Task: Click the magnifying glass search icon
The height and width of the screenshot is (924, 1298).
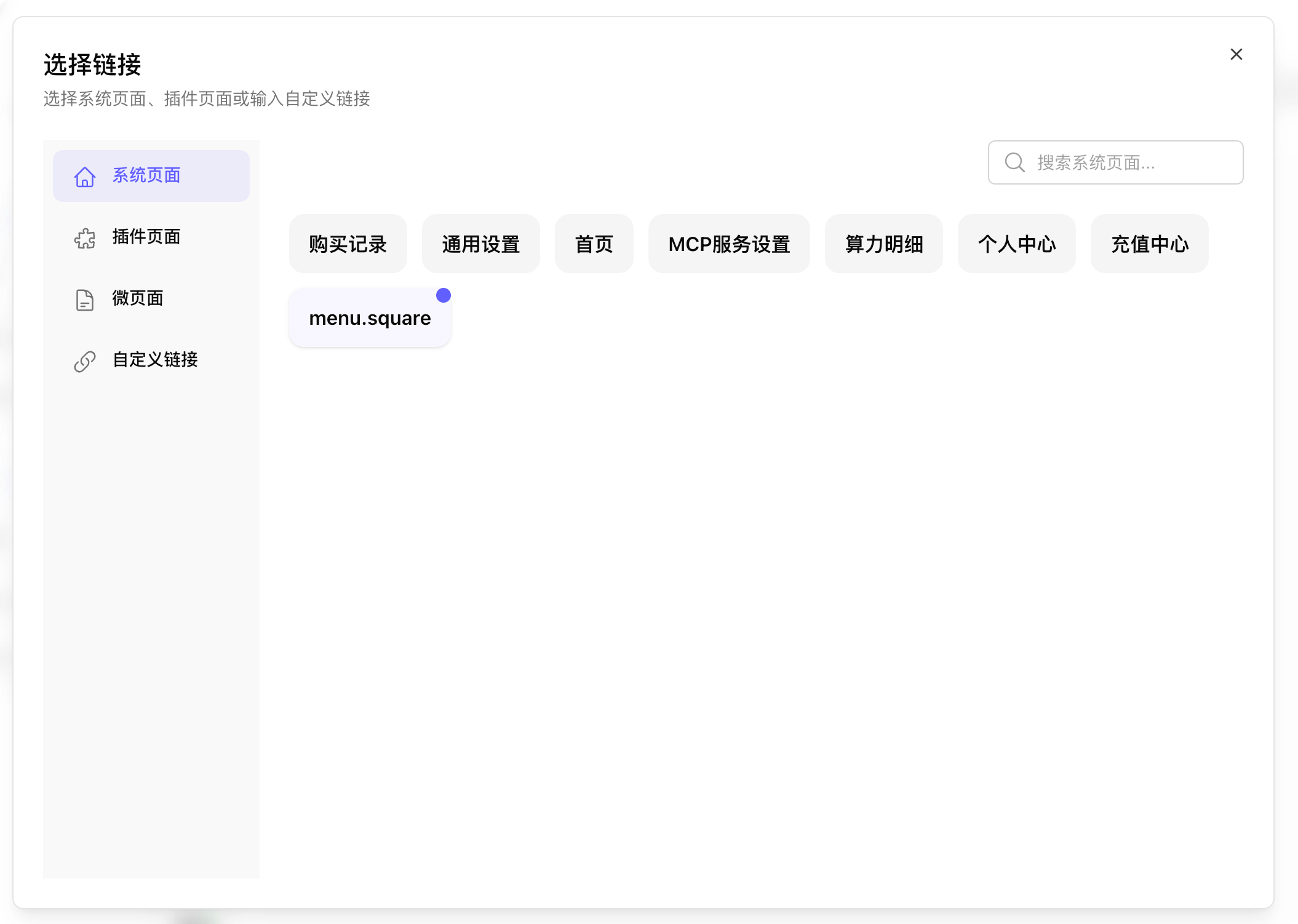Action: 1015,162
